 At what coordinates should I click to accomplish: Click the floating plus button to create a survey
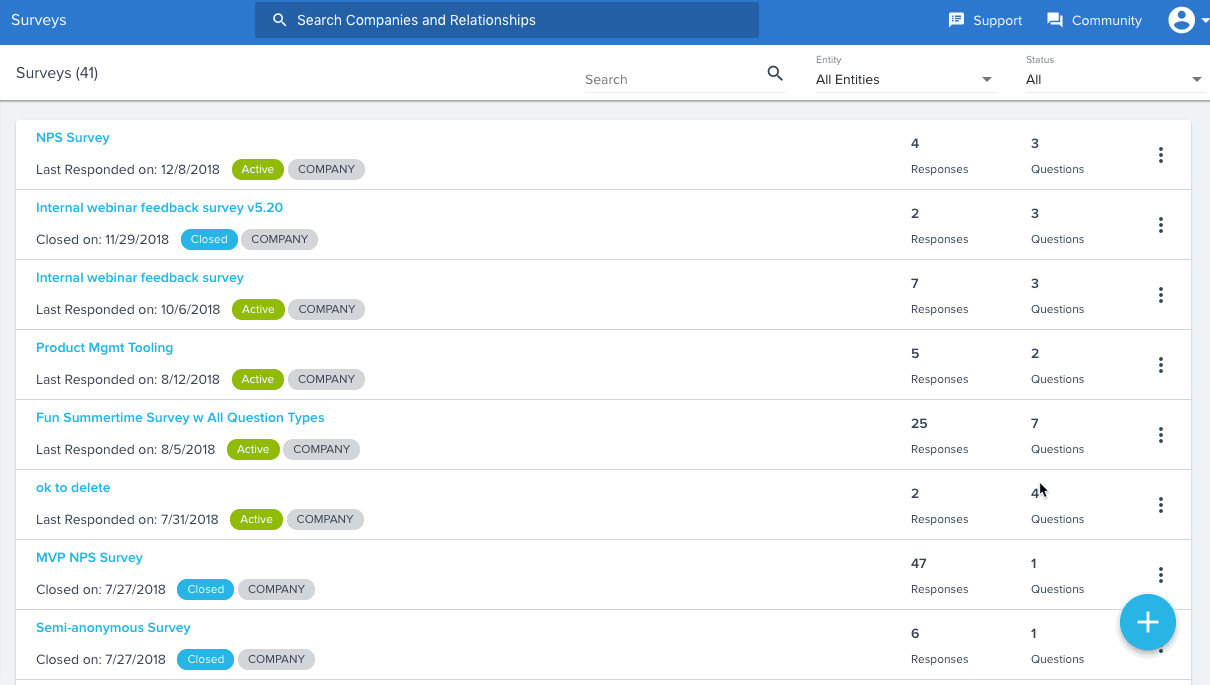click(x=1147, y=622)
